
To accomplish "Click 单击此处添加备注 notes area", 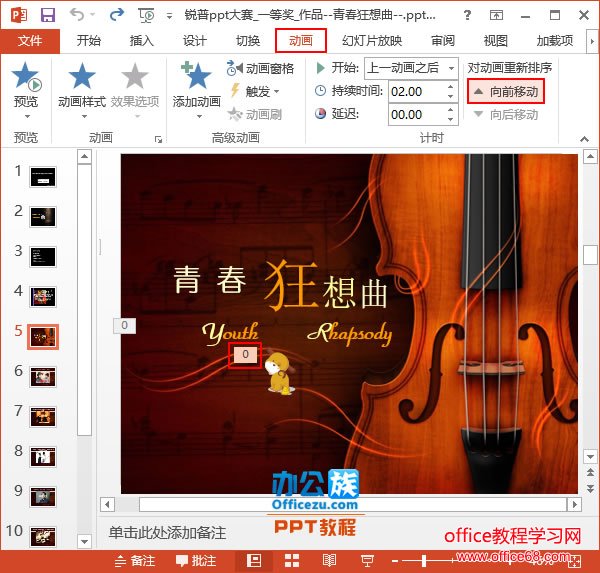I will point(167,533).
